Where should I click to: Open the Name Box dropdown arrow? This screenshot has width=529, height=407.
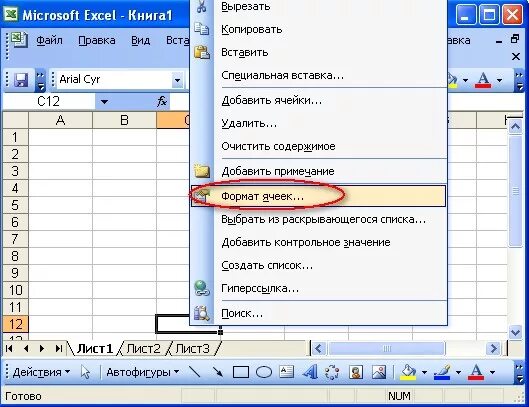(x=104, y=102)
